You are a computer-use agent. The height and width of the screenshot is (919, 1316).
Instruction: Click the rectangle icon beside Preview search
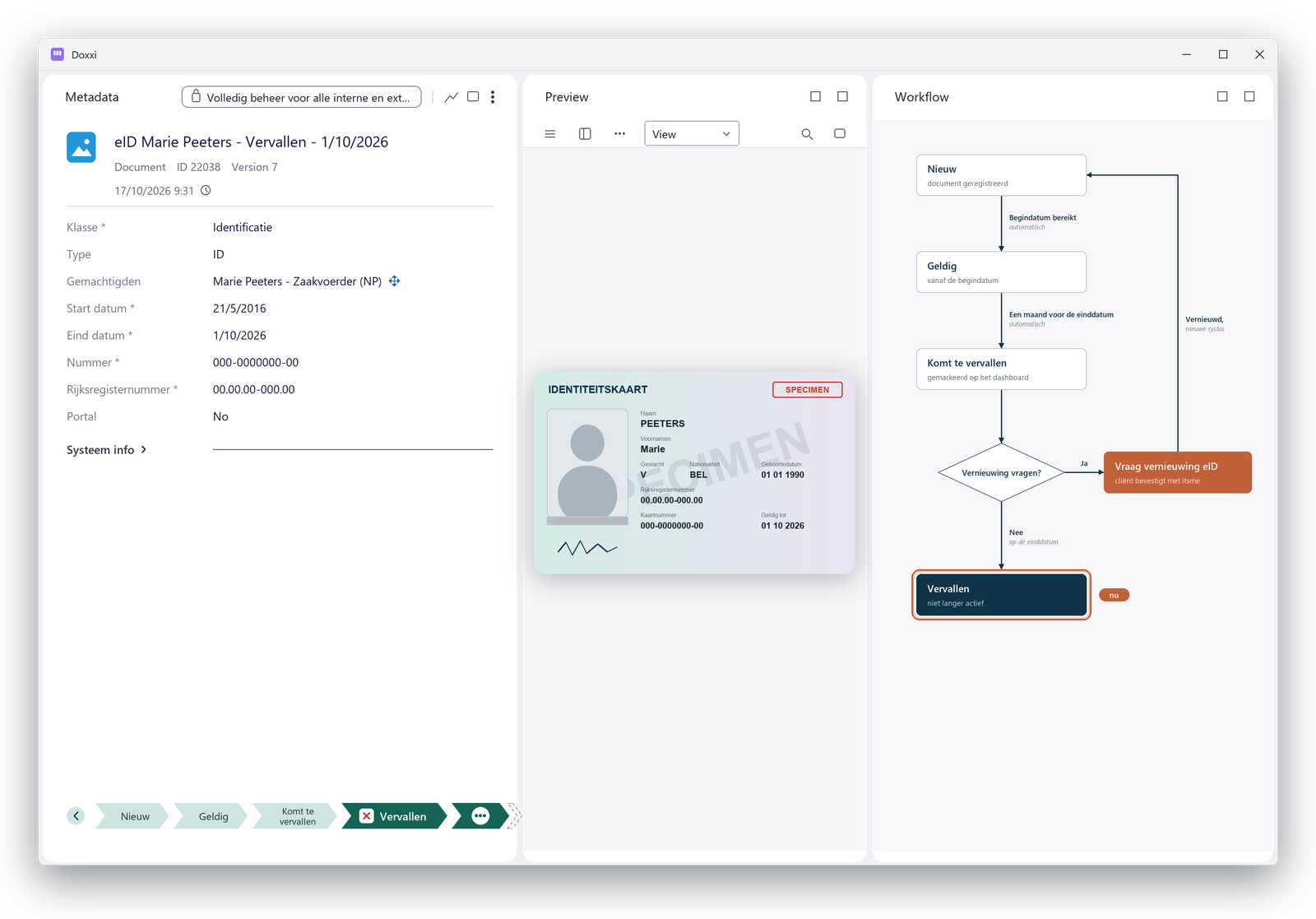coord(840,133)
